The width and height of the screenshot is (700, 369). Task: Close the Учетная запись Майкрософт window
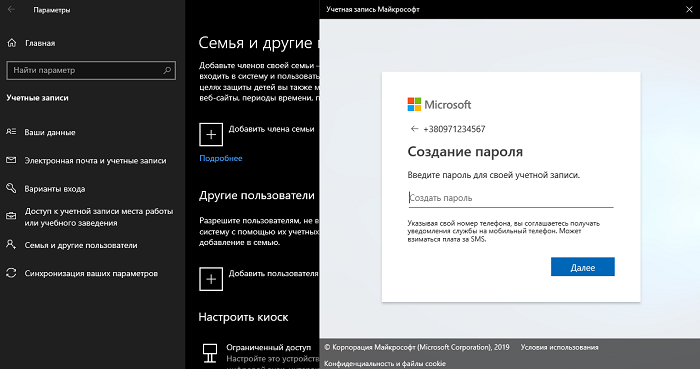click(x=689, y=9)
